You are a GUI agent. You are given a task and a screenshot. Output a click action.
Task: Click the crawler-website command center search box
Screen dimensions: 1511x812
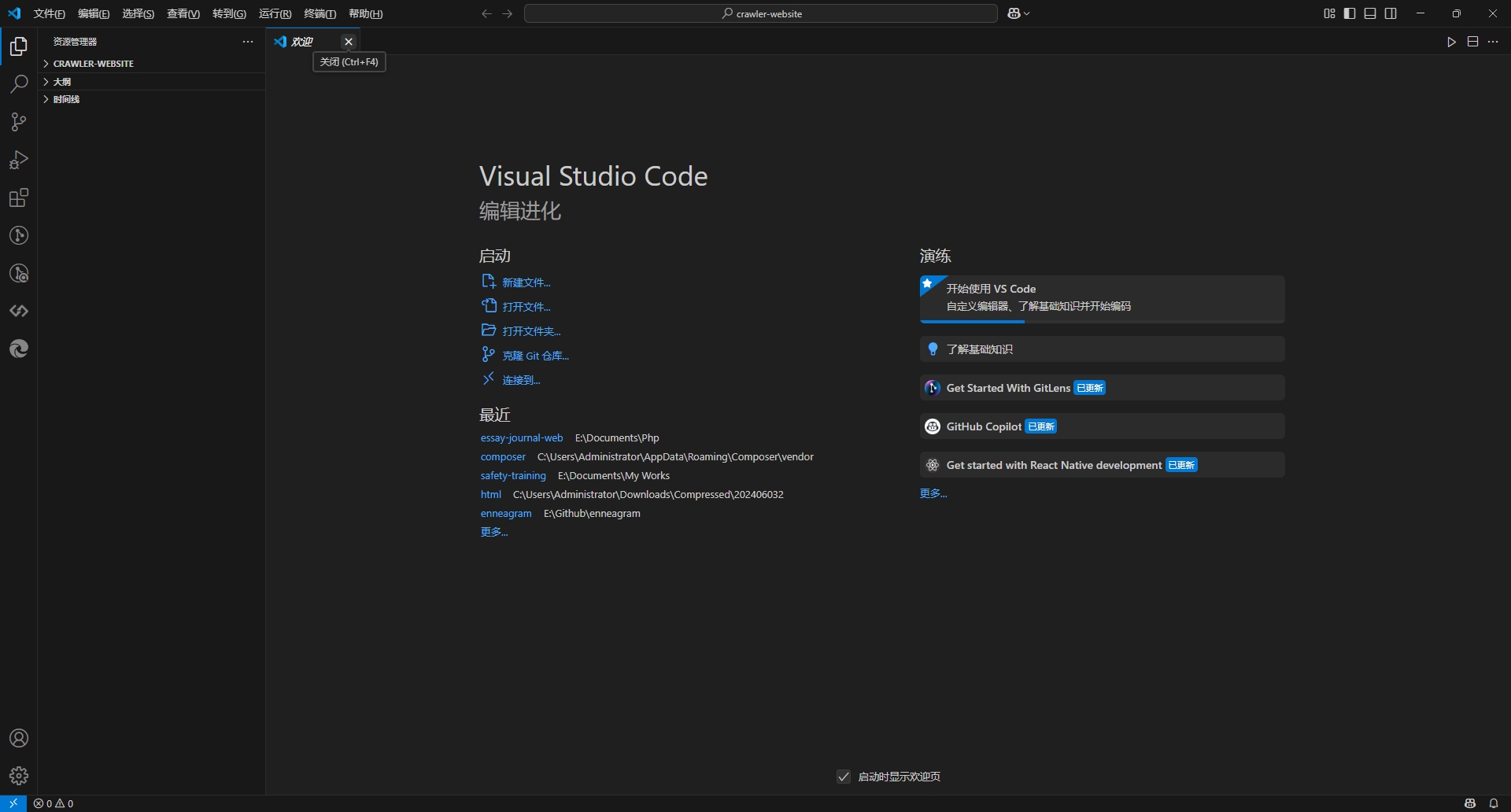761,13
